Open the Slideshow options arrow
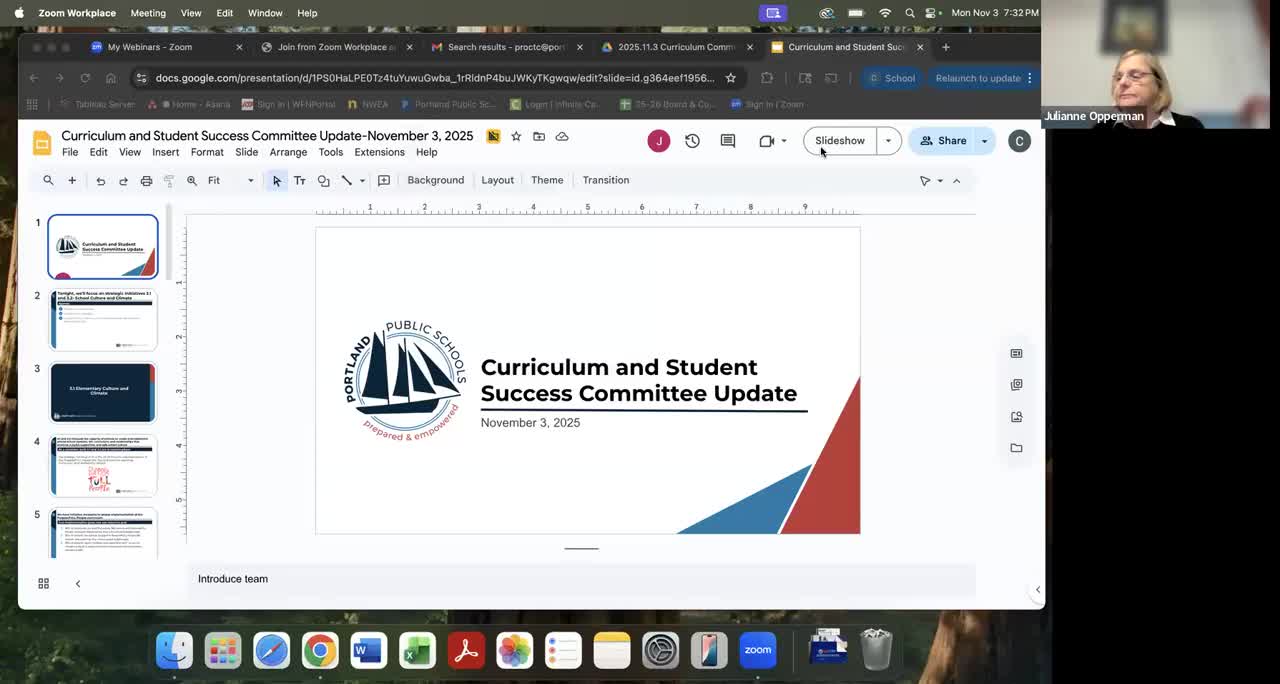Screen dimensions: 1280x684 click(887, 140)
